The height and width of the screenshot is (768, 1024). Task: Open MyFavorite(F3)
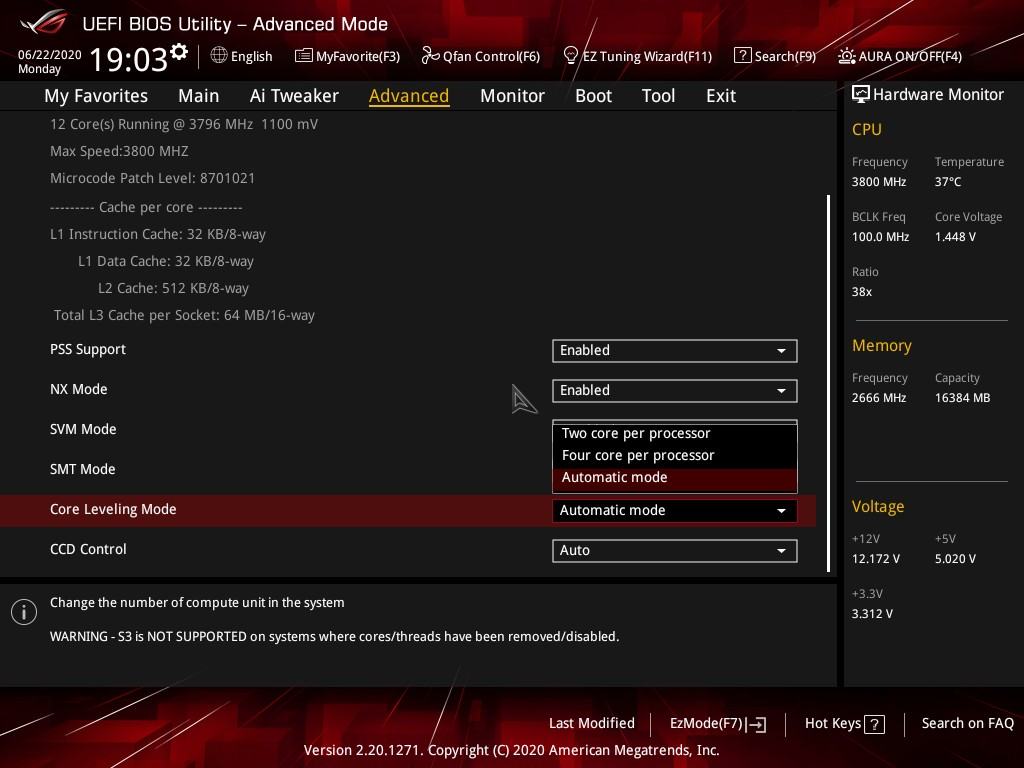pyautogui.click(x=347, y=56)
